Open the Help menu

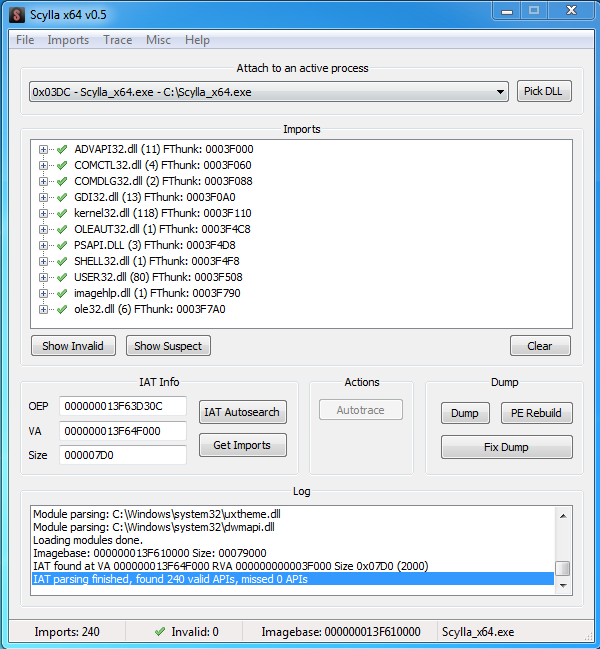(x=197, y=40)
